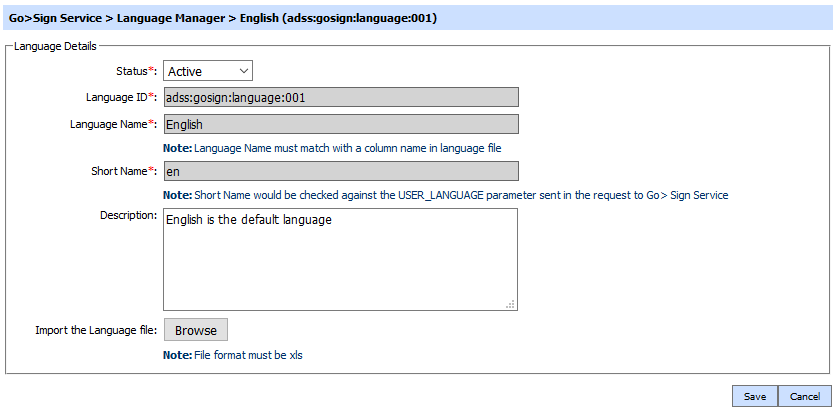Click the Language ID input field
The width and height of the screenshot is (836, 411).
click(340, 97)
